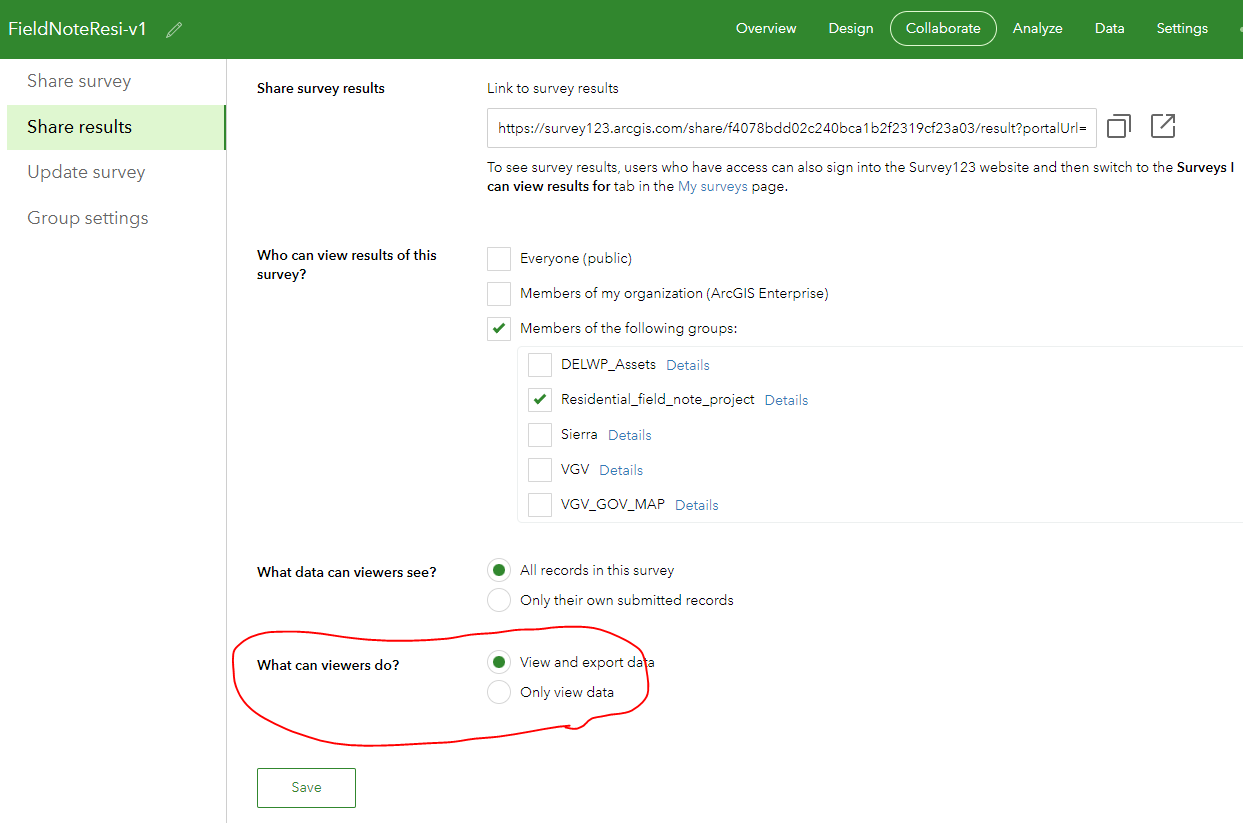Go to the Settings tab
The width and height of the screenshot is (1243, 823).
[1181, 28]
